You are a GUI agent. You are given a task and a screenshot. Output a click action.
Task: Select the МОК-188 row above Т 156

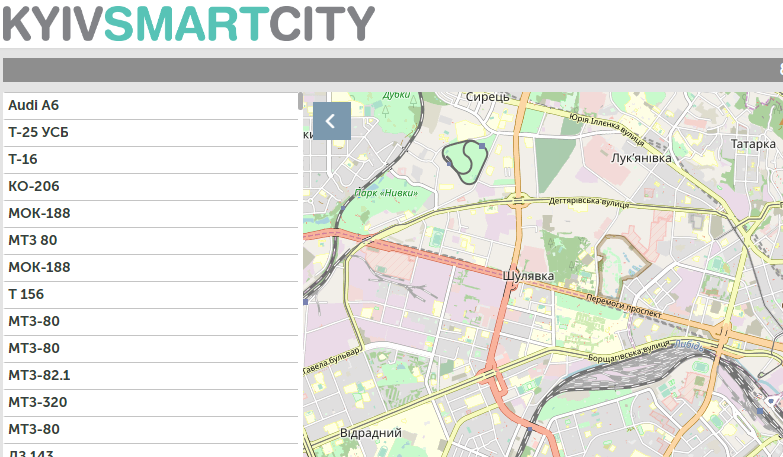pos(151,268)
